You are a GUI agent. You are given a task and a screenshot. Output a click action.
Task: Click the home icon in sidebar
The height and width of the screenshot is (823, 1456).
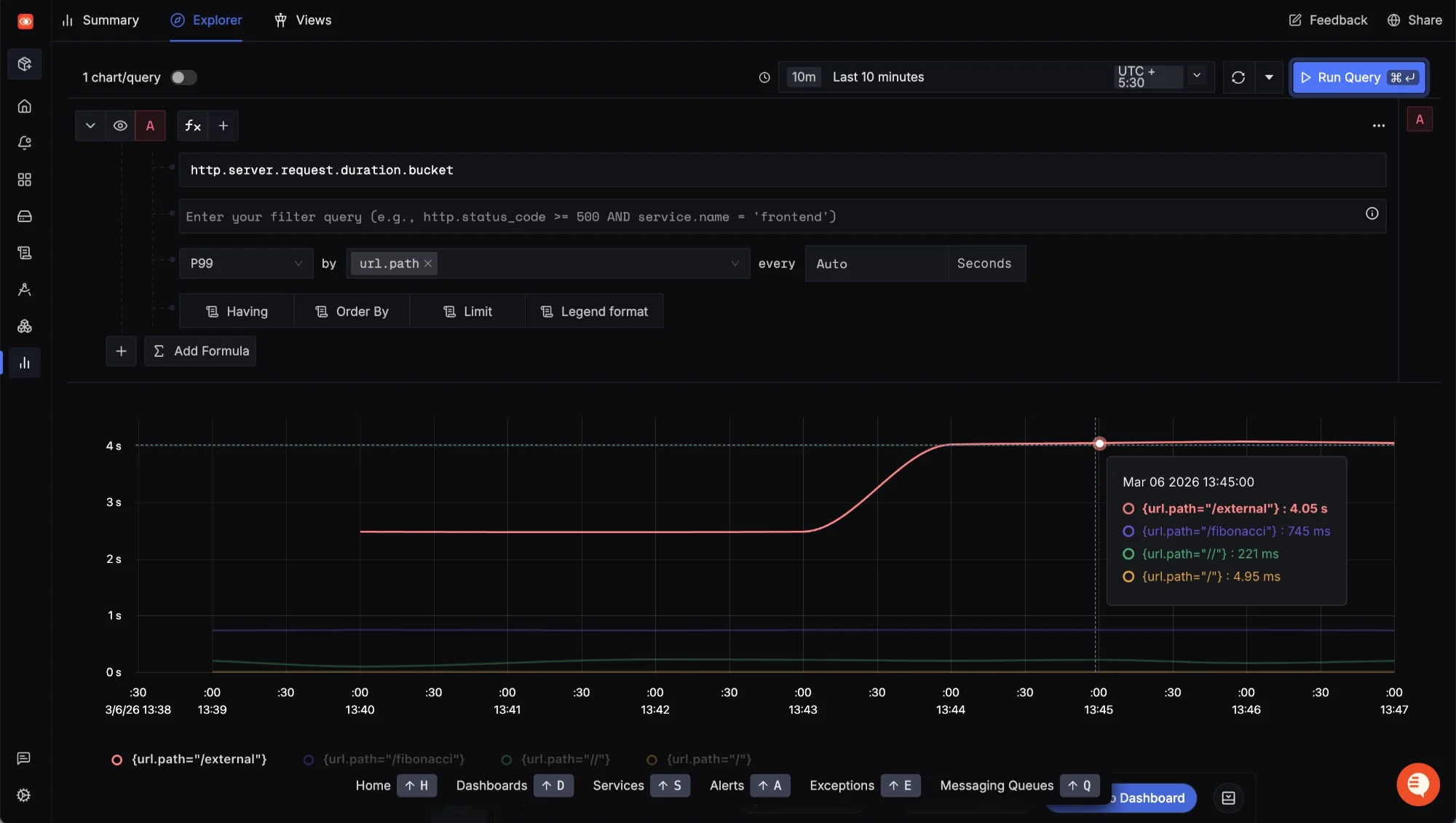click(x=24, y=106)
